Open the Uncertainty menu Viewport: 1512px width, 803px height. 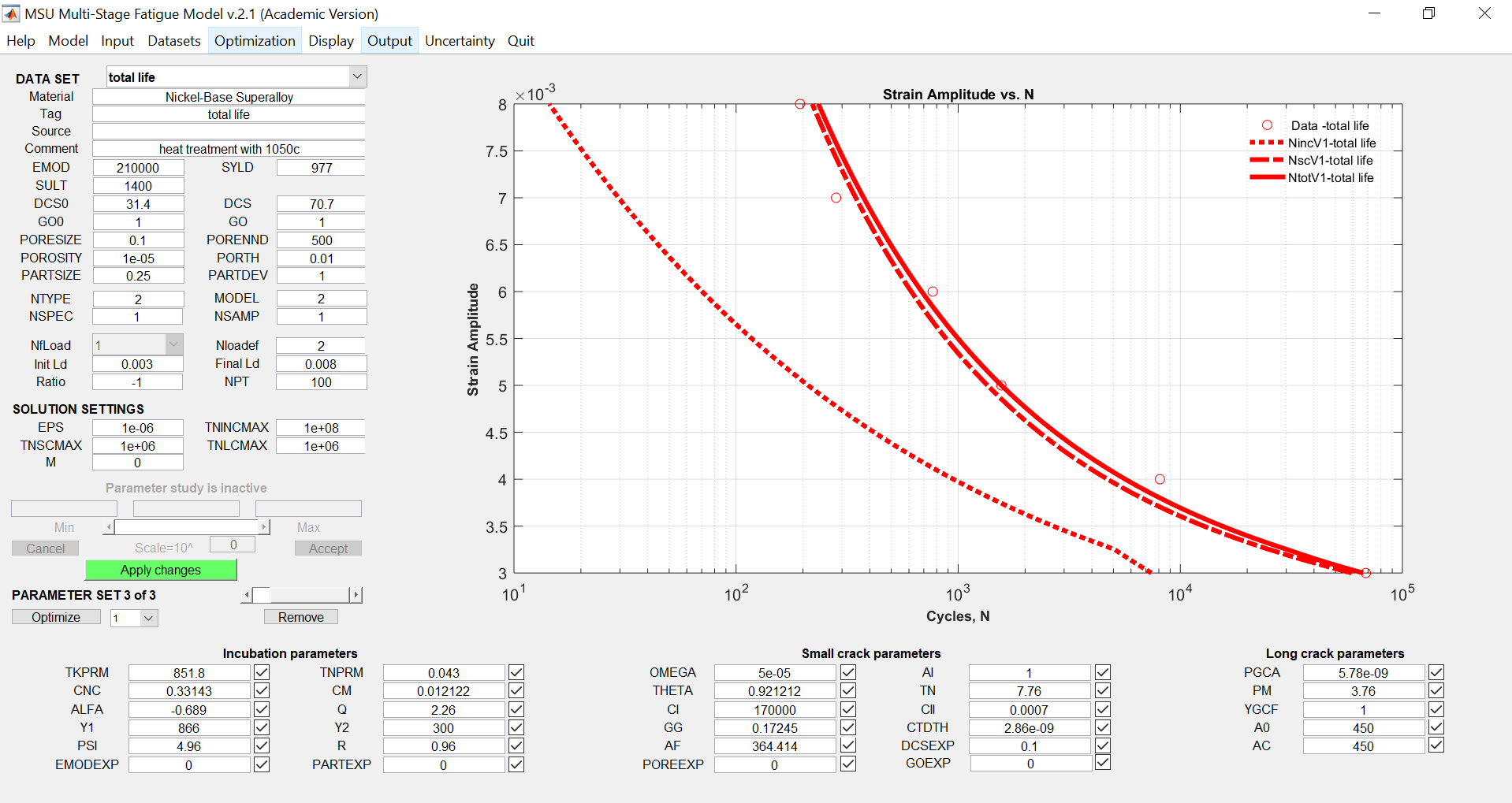[x=460, y=41]
